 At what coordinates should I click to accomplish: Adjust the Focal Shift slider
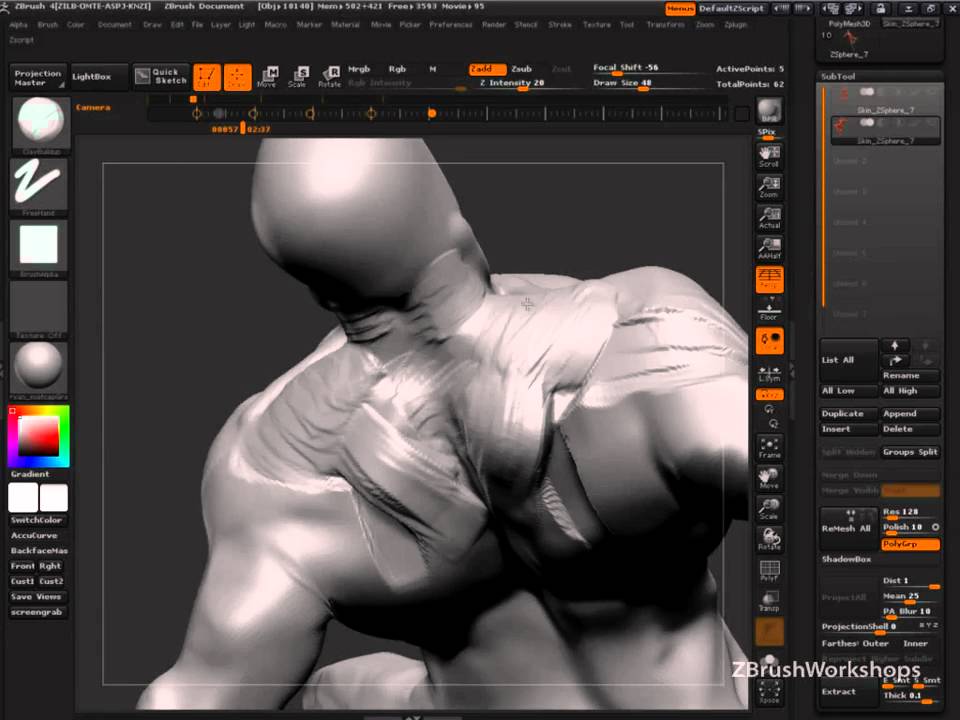pos(643,69)
